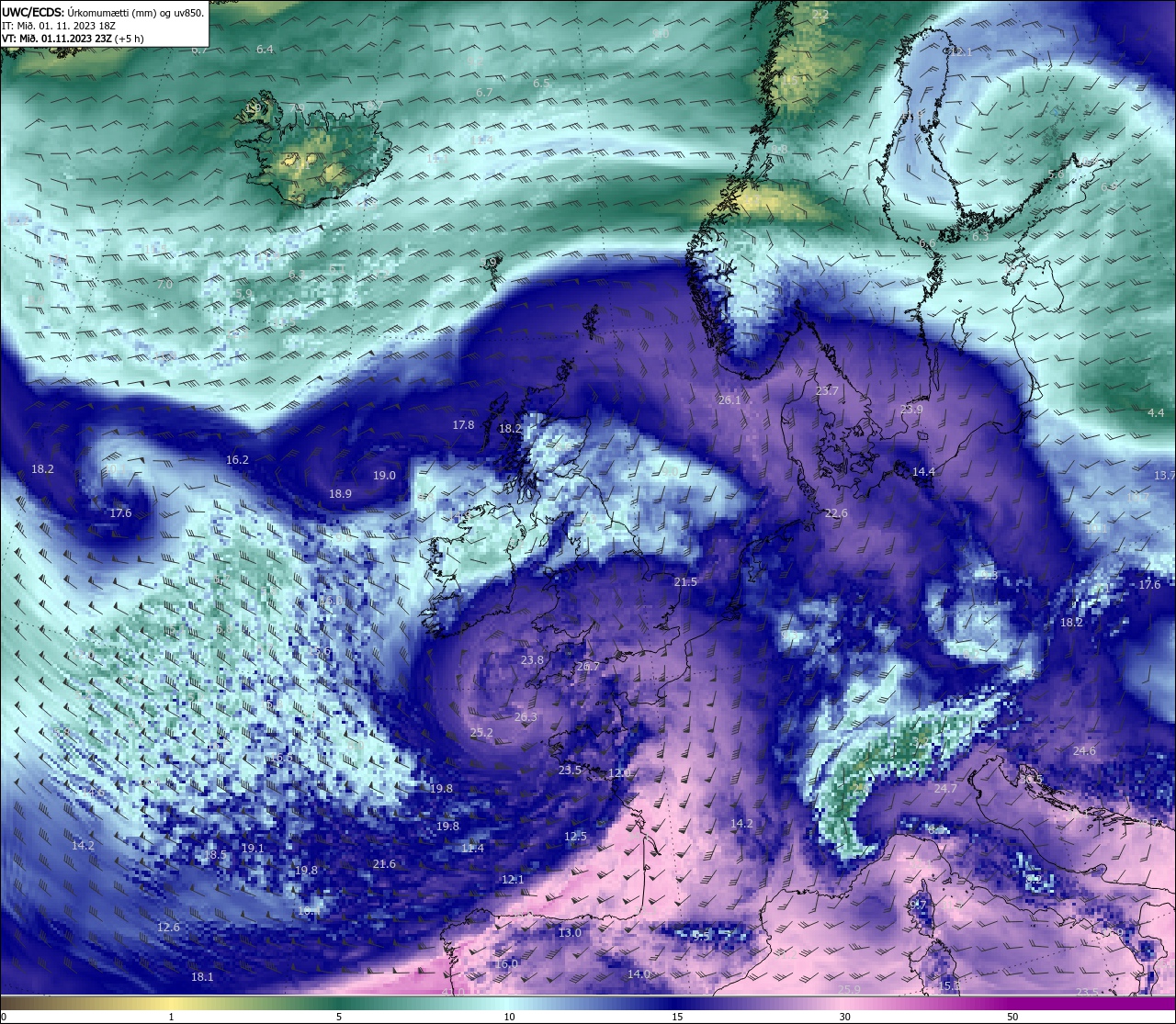The height and width of the screenshot is (1024, 1176).
Task: Click the 16.2 value label
Action: [237, 459]
